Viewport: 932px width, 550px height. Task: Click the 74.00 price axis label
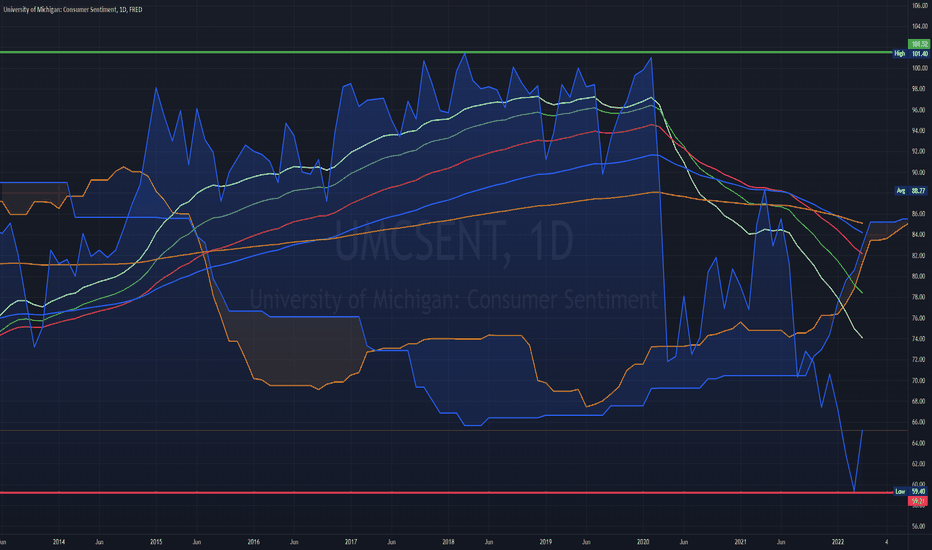(x=920, y=339)
